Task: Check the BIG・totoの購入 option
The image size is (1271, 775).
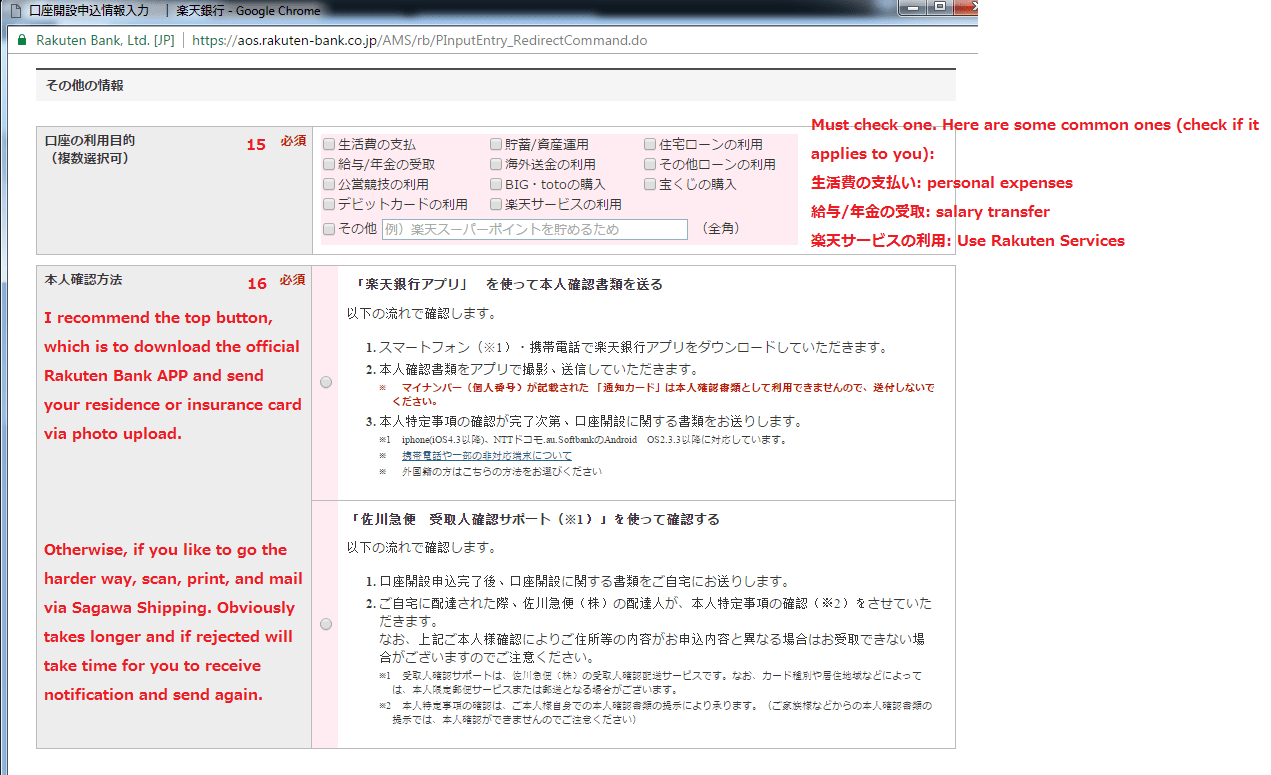Action: (x=496, y=185)
